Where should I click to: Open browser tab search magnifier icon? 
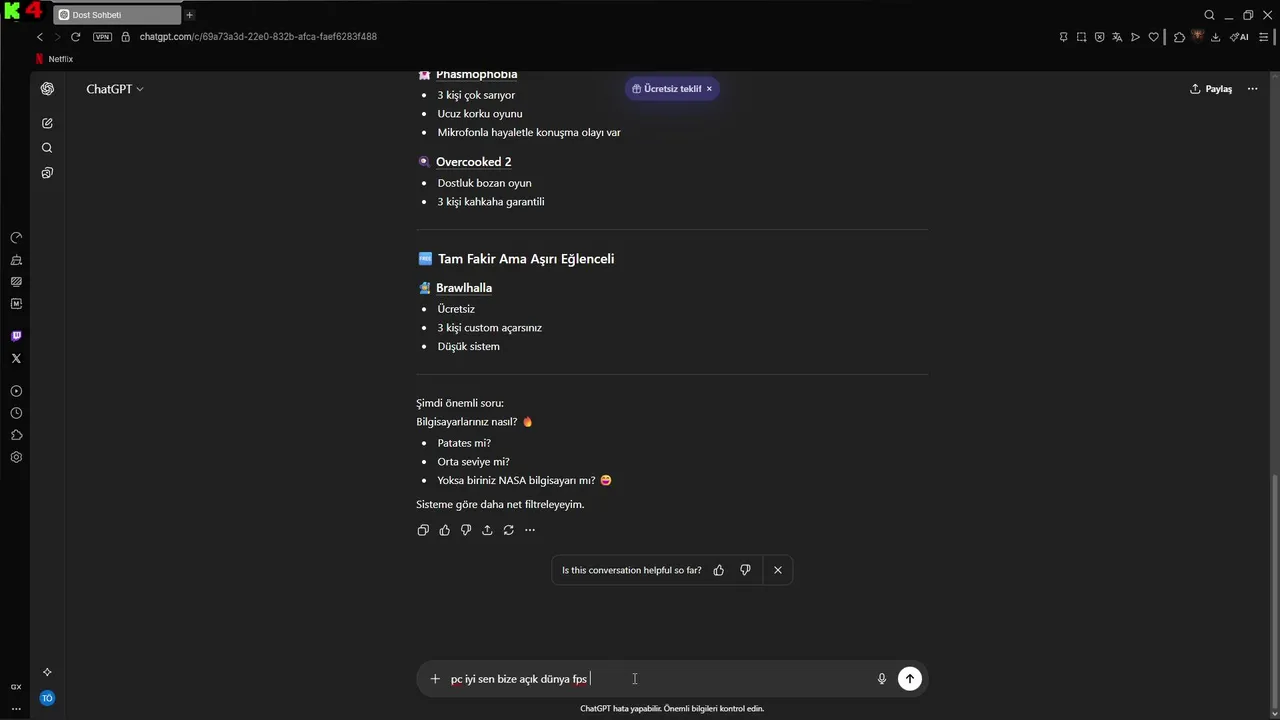pos(1209,15)
